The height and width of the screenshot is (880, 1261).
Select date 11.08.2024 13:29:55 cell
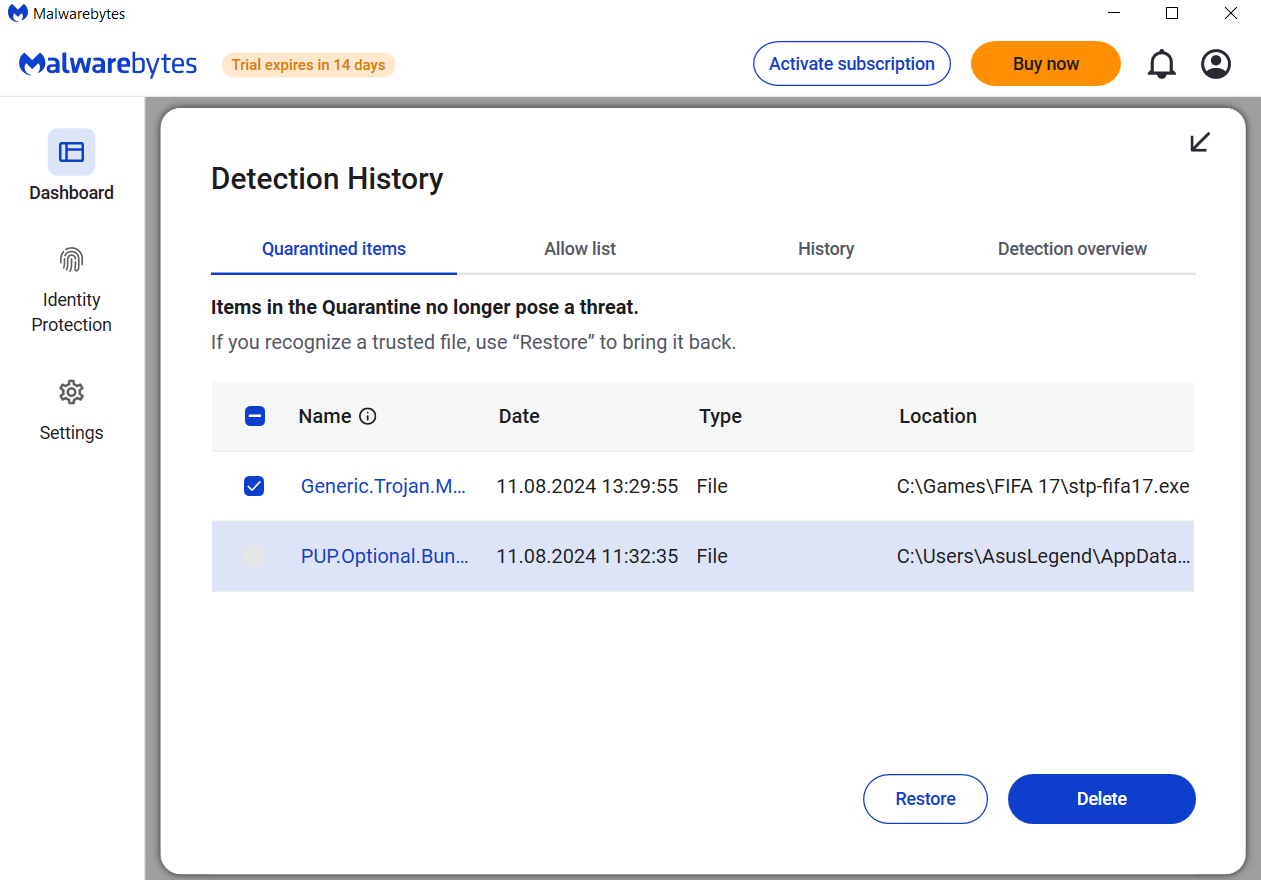click(x=587, y=487)
